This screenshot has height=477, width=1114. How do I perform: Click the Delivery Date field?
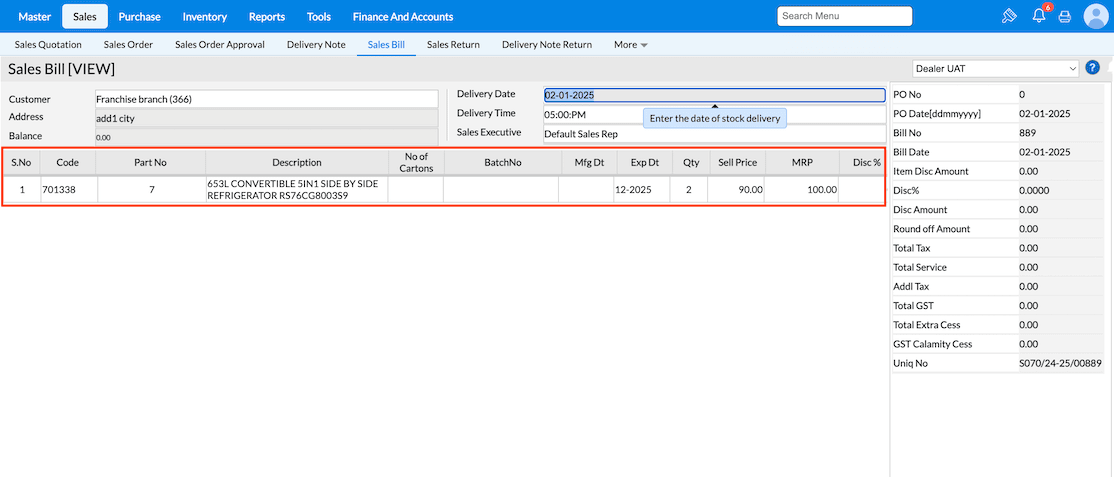[713, 95]
